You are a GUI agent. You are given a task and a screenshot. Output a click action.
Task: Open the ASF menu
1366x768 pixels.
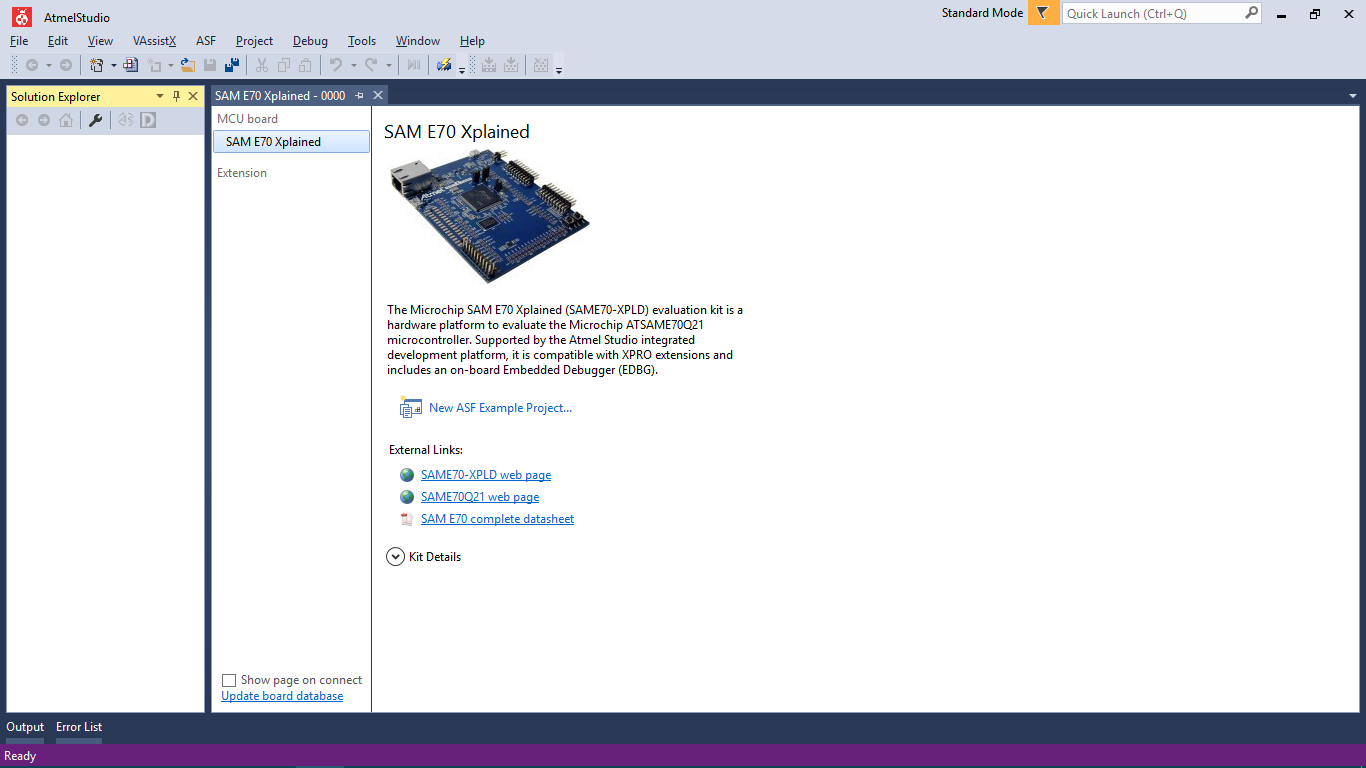206,41
